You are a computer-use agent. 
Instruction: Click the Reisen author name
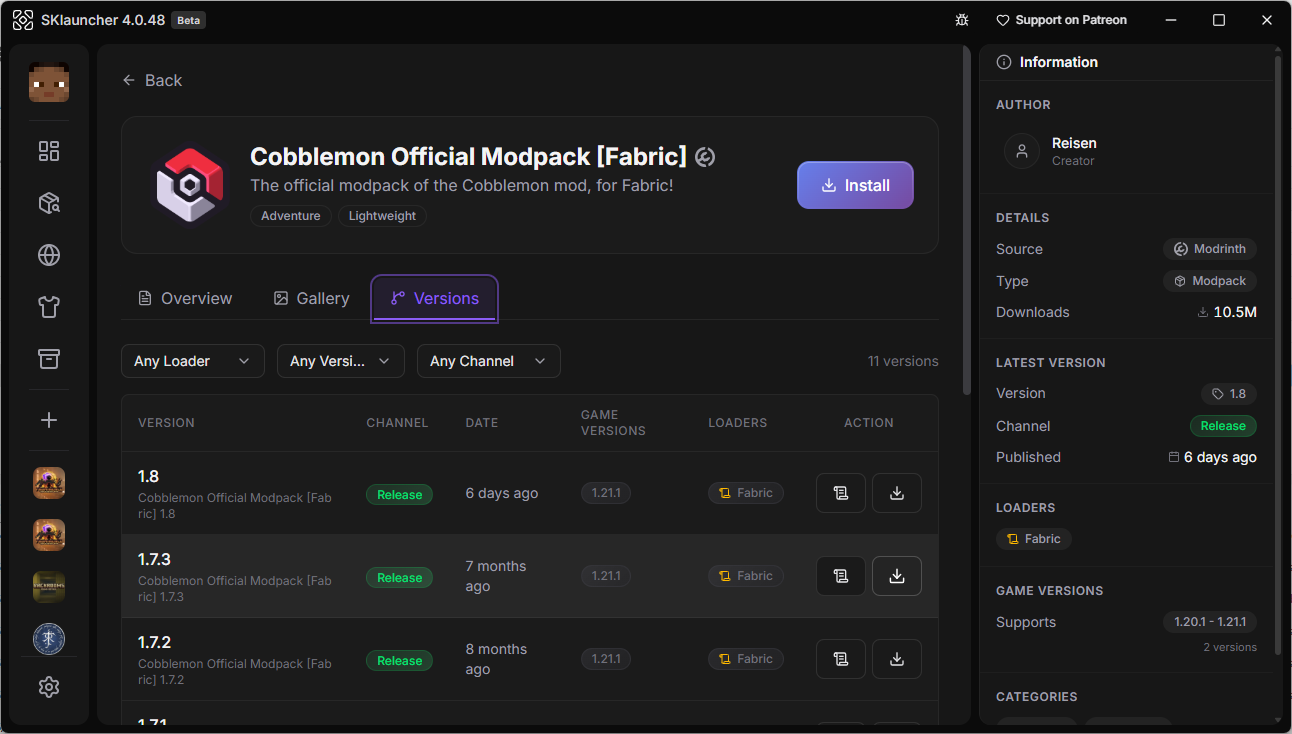pos(1074,143)
